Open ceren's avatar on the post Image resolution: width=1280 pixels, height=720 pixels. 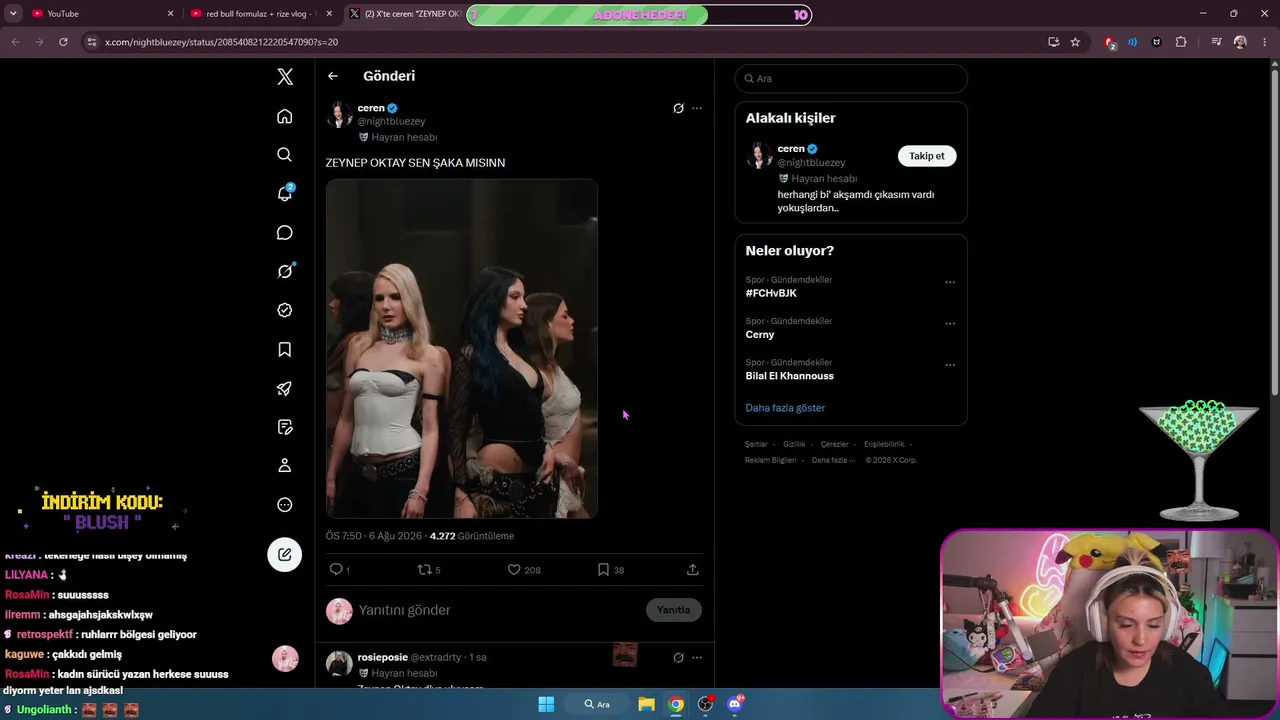[339, 114]
